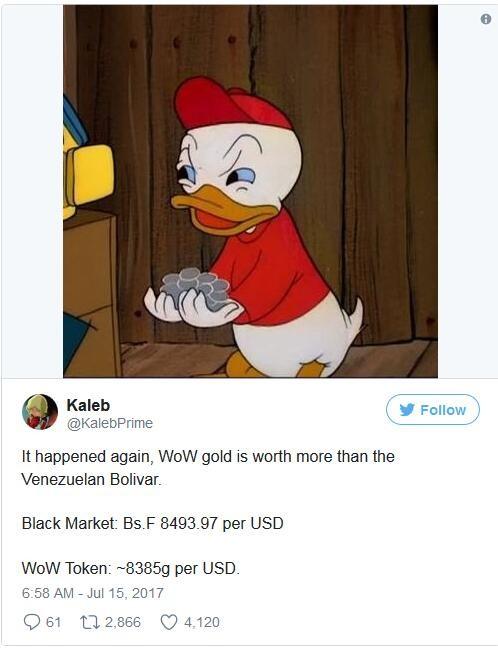This screenshot has width=498, height=649.
Task: Click the Black Market Bs.F rate line
Action: 152,523
